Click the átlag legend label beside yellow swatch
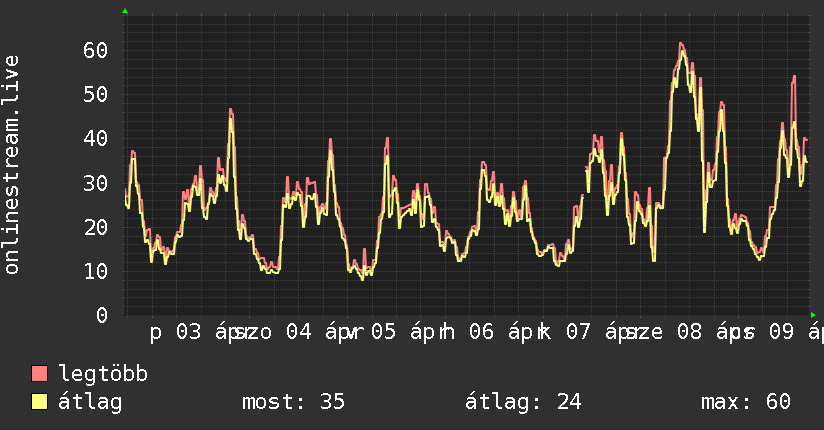 tap(90, 402)
